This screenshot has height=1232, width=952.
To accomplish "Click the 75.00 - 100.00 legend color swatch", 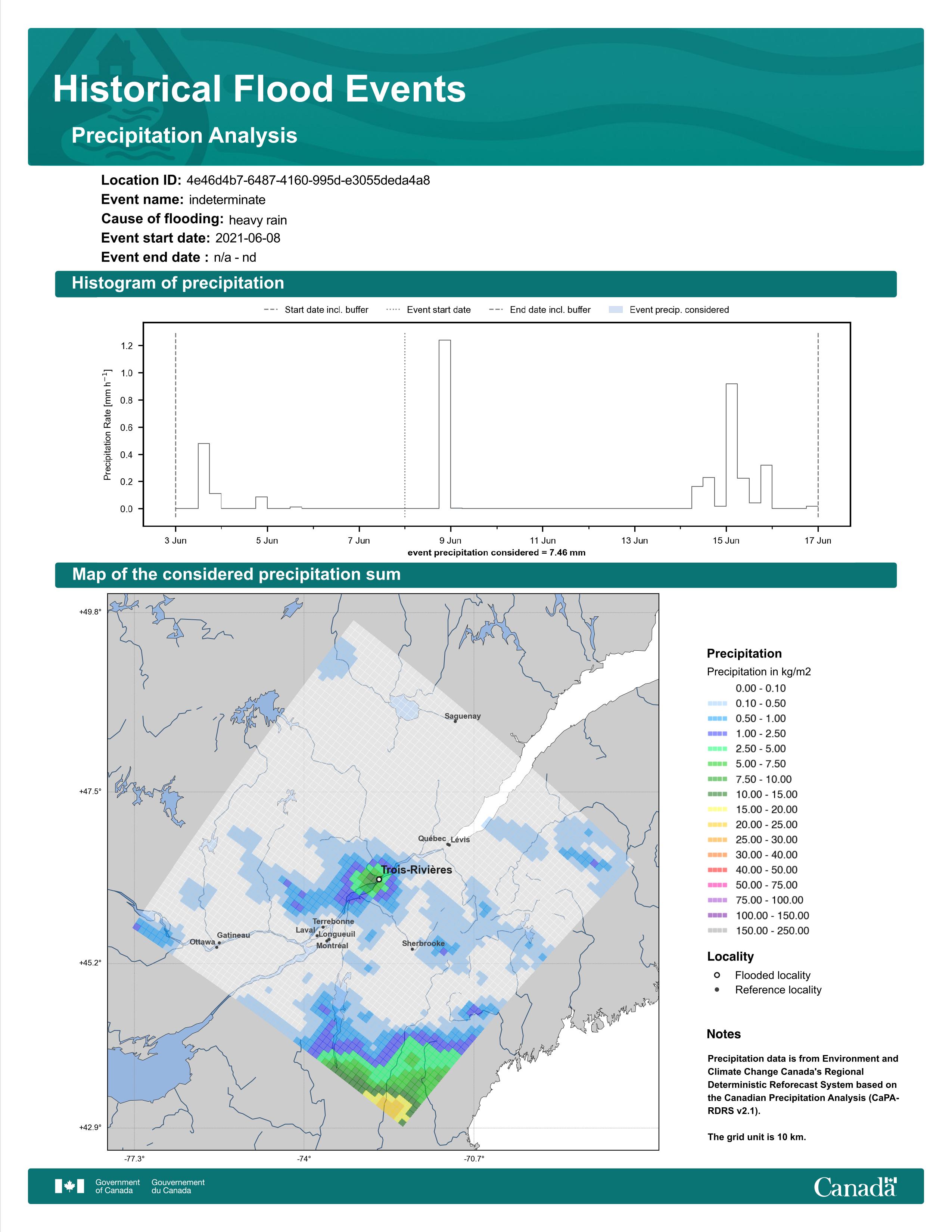I will tap(718, 900).
